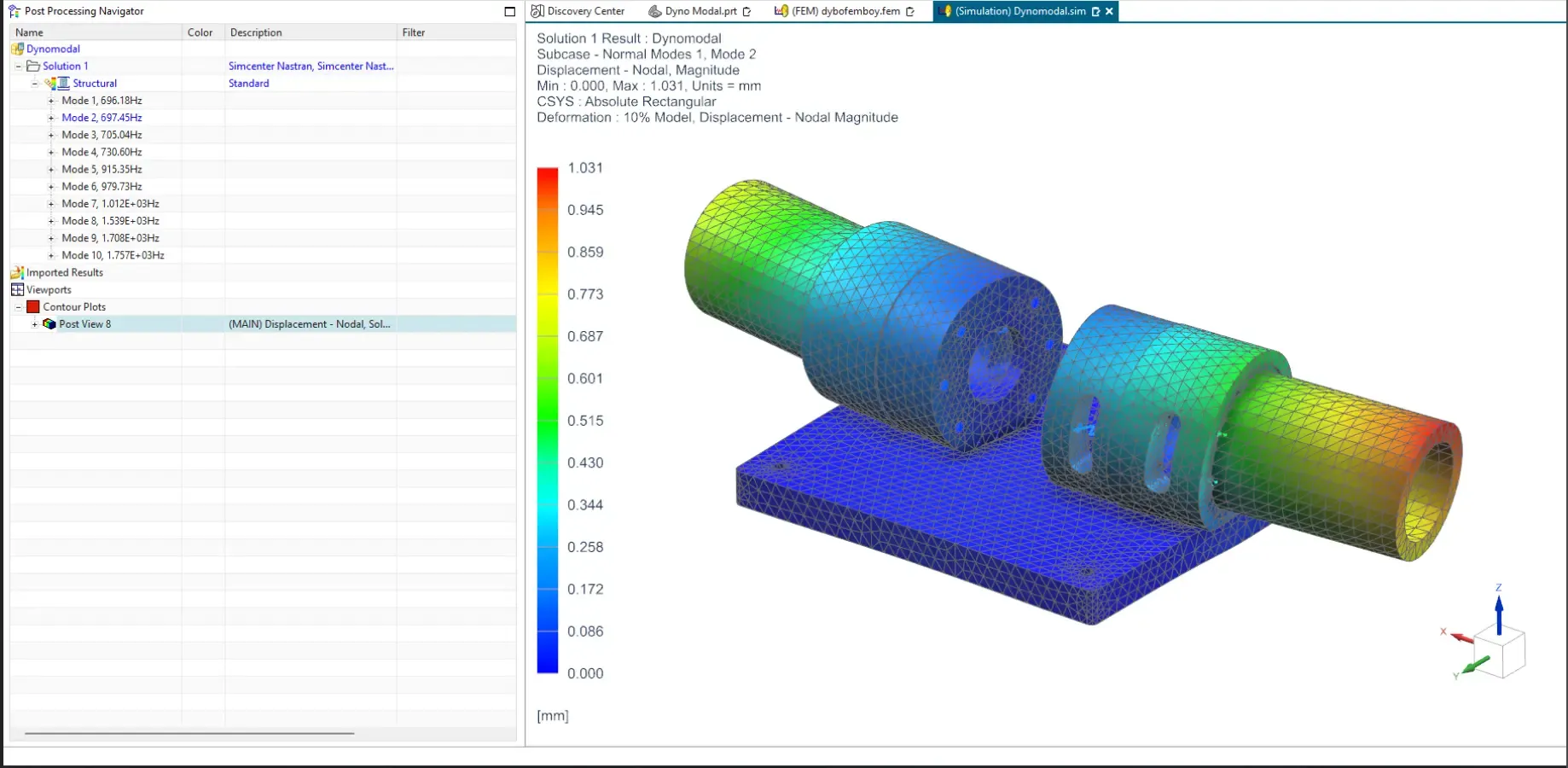Click the navigator horizontal scrollbar

click(189, 733)
